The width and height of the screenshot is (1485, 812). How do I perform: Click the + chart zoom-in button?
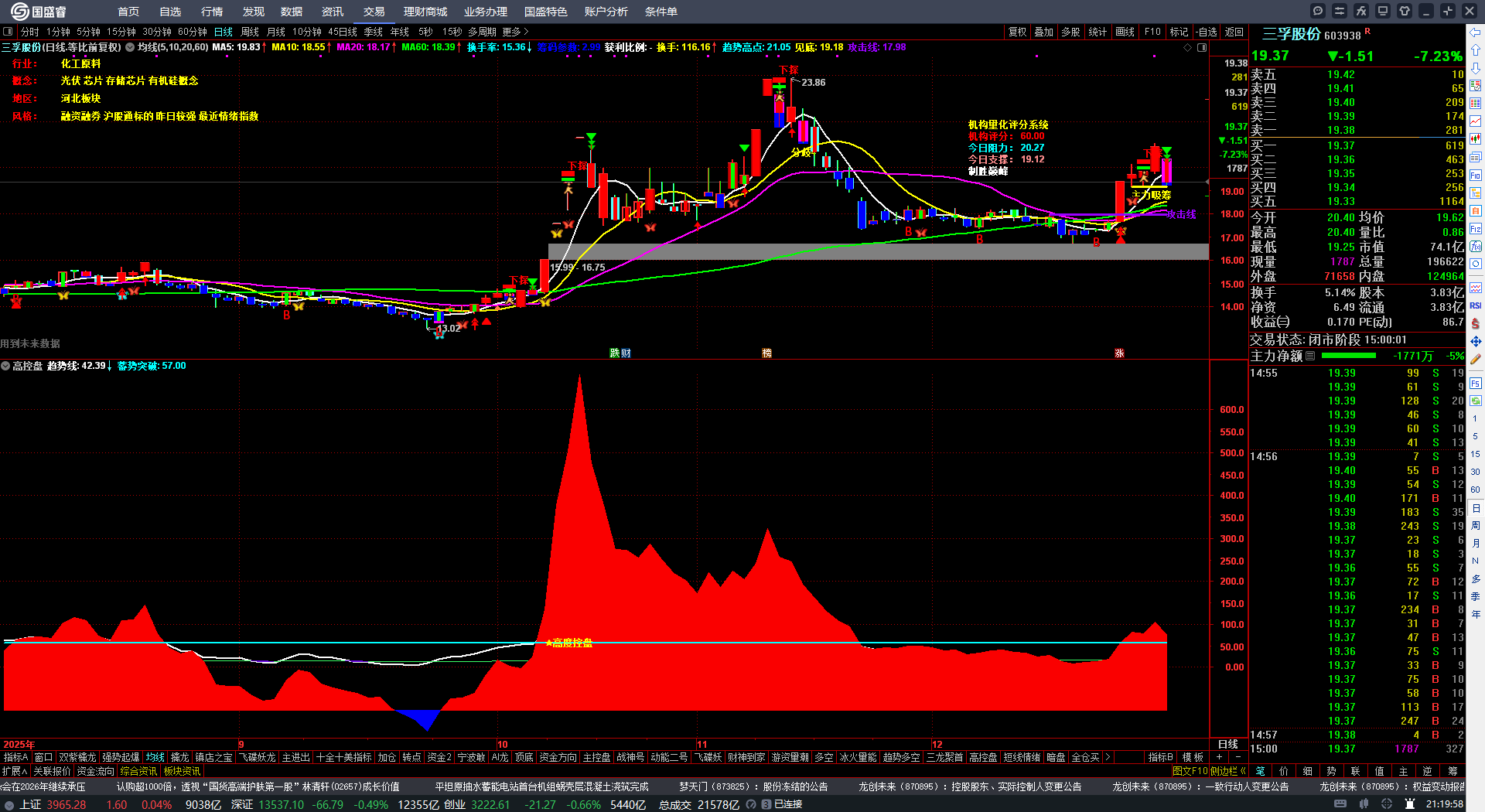[x=1220, y=757]
